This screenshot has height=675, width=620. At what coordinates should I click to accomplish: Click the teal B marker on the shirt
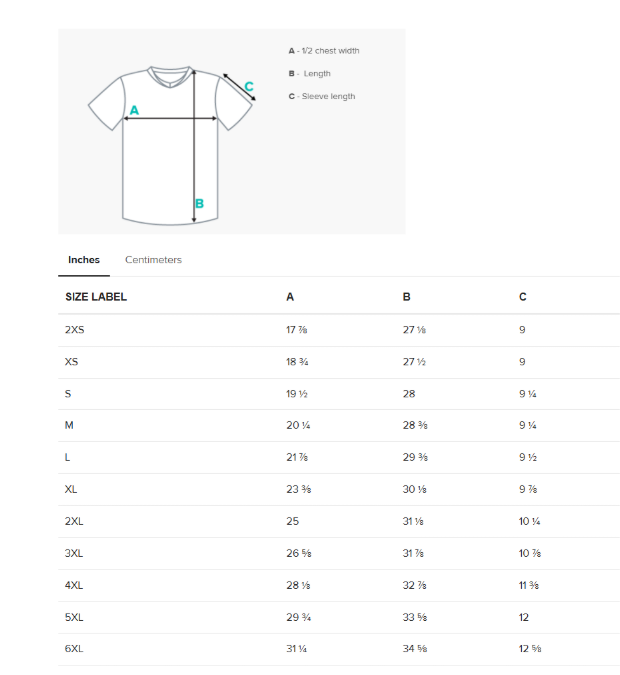click(x=200, y=204)
